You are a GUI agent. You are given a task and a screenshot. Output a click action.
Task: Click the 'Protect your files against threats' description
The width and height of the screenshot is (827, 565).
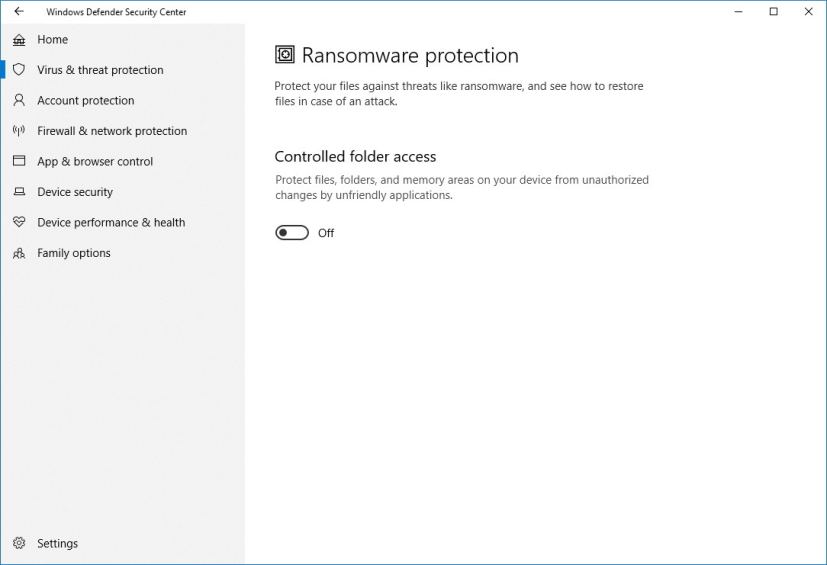[459, 93]
